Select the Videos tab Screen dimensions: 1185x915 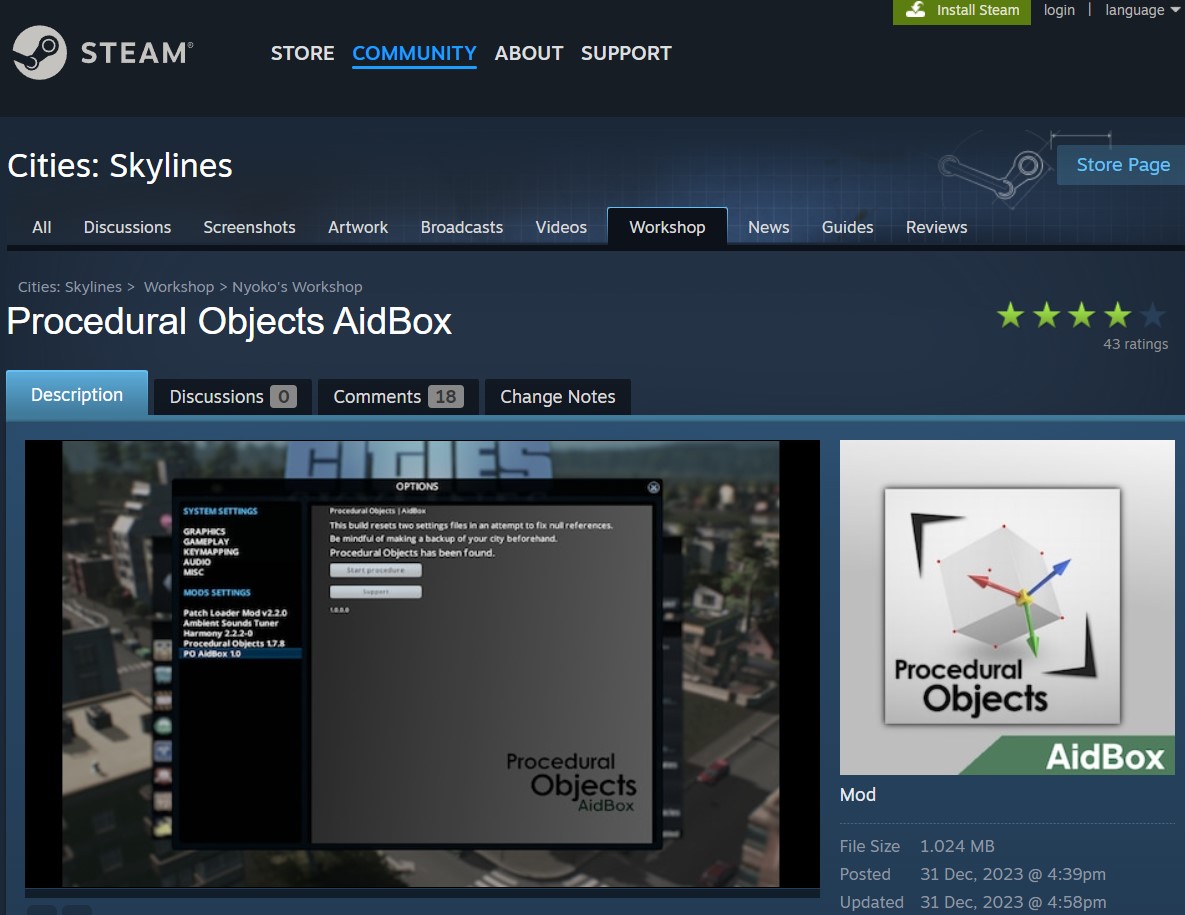tap(561, 227)
